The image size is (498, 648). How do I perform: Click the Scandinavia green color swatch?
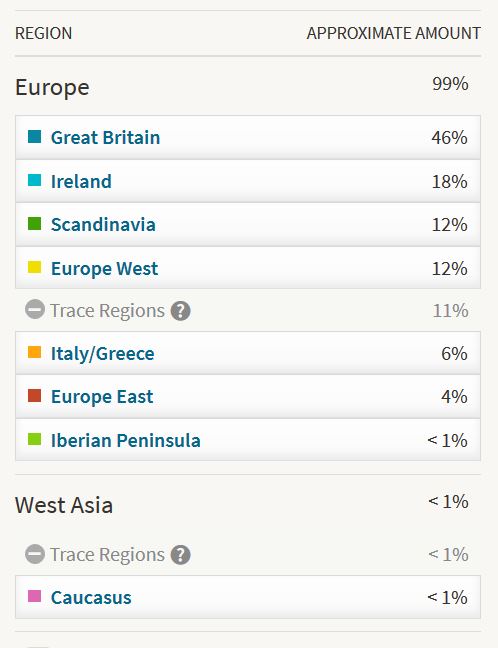tap(34, 224)
